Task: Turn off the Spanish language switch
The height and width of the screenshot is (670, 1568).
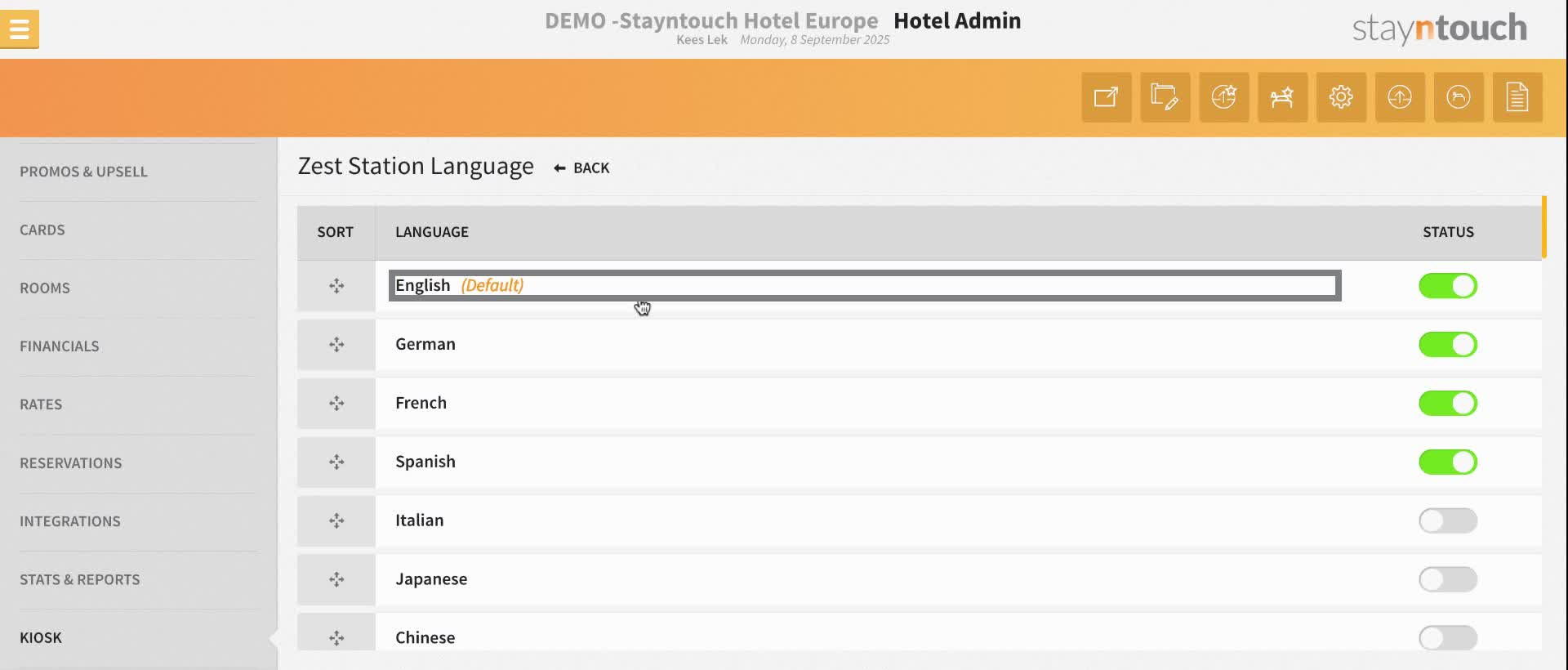Action: [1448, 462]
